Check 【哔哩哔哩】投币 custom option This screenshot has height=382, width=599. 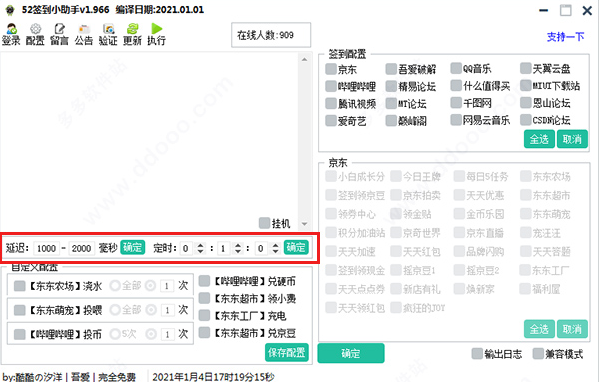coord(19,334)
